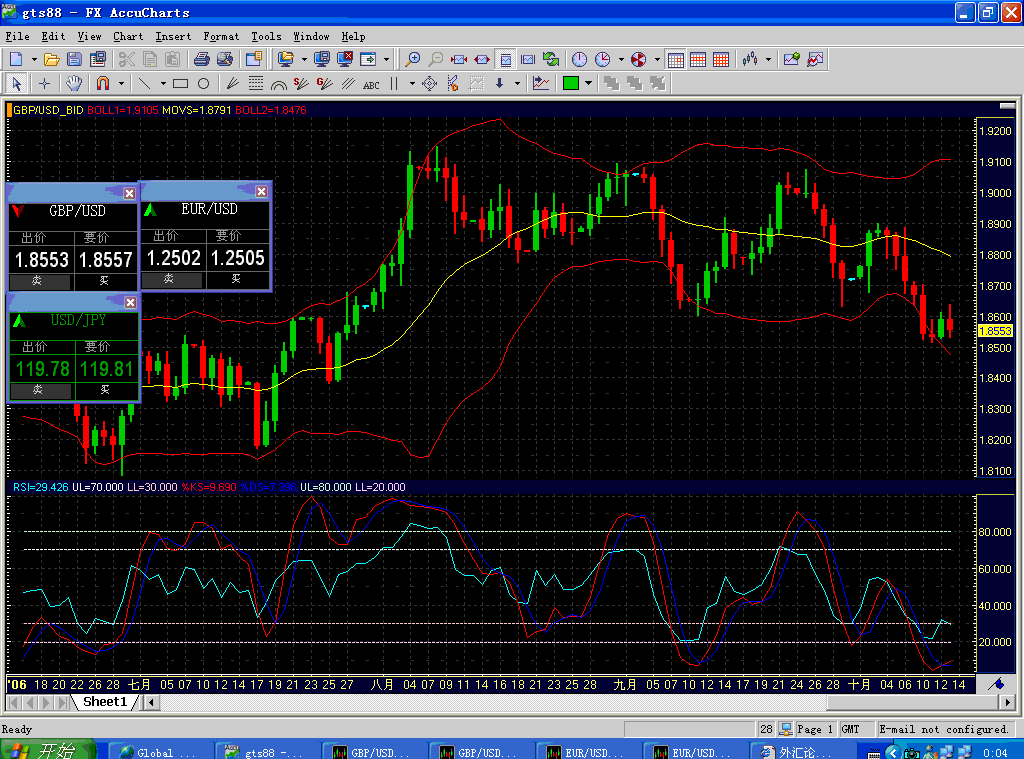Image resolution: width=1024 pixels, height=759 pixels.
Task: Open the candlestick chart type dropdown
Action: (768, 59)
